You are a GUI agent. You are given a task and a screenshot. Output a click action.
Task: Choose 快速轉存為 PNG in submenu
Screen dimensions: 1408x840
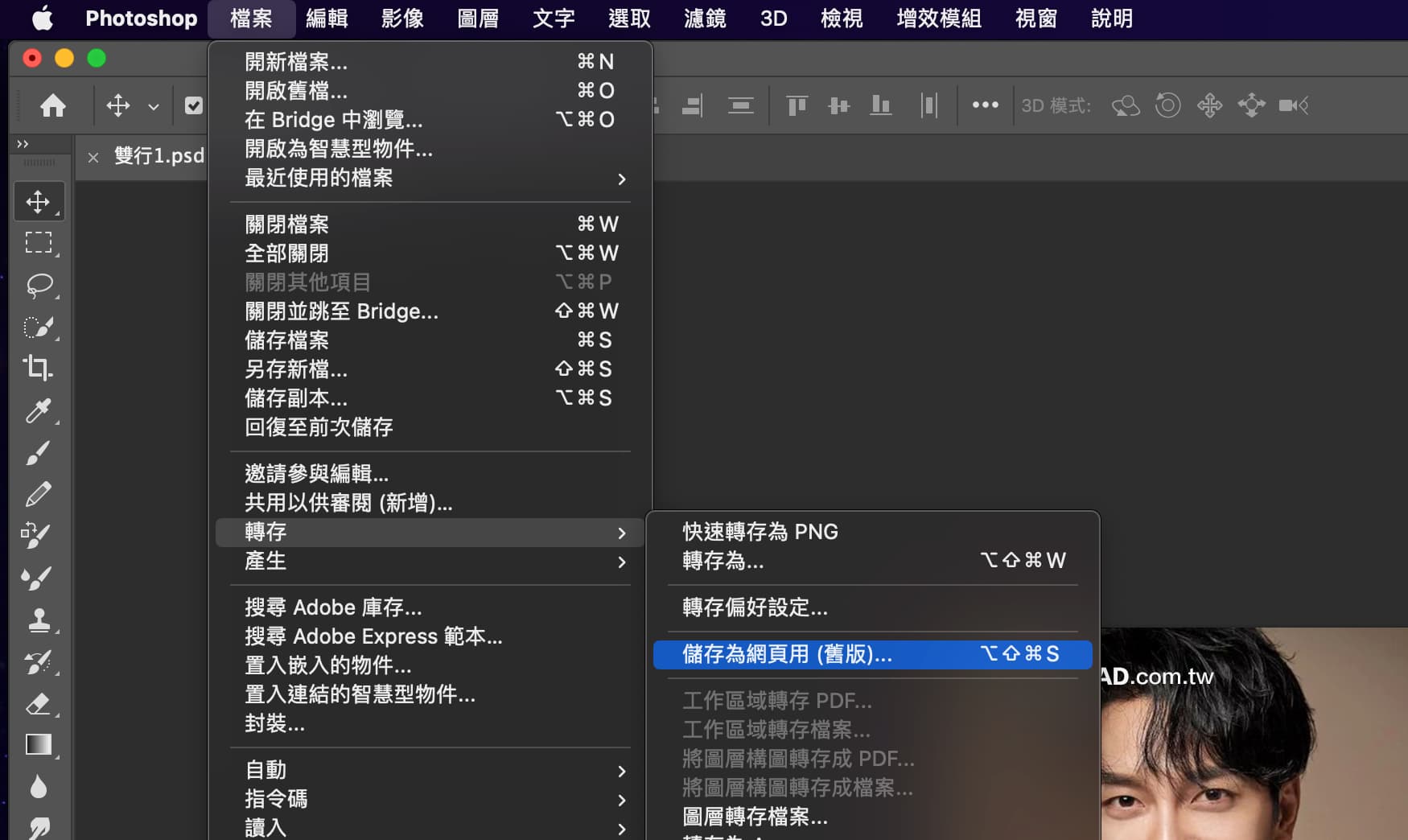873,532
